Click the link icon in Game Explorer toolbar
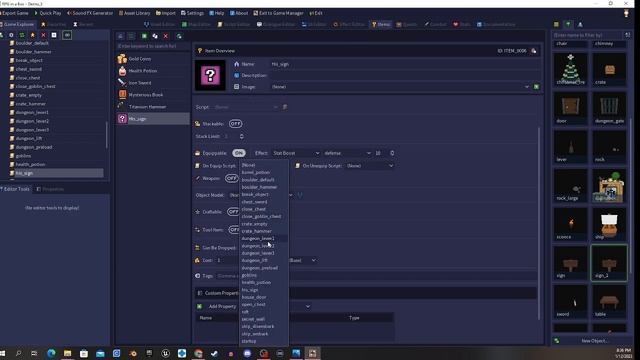This screenshot has width=640, height=360. tap(67, 35)
